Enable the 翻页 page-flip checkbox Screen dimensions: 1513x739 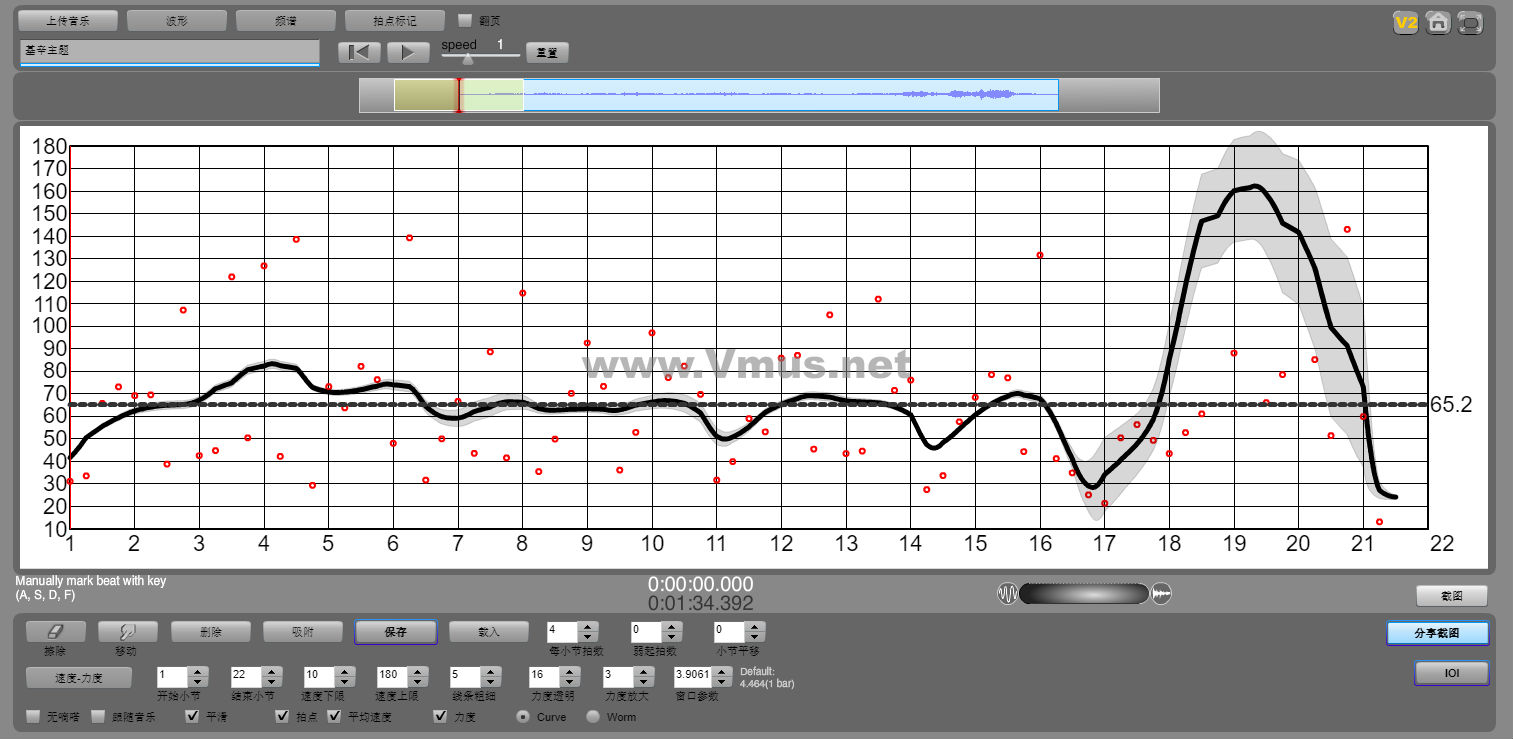pyautogui.click(x=465, y=20)
